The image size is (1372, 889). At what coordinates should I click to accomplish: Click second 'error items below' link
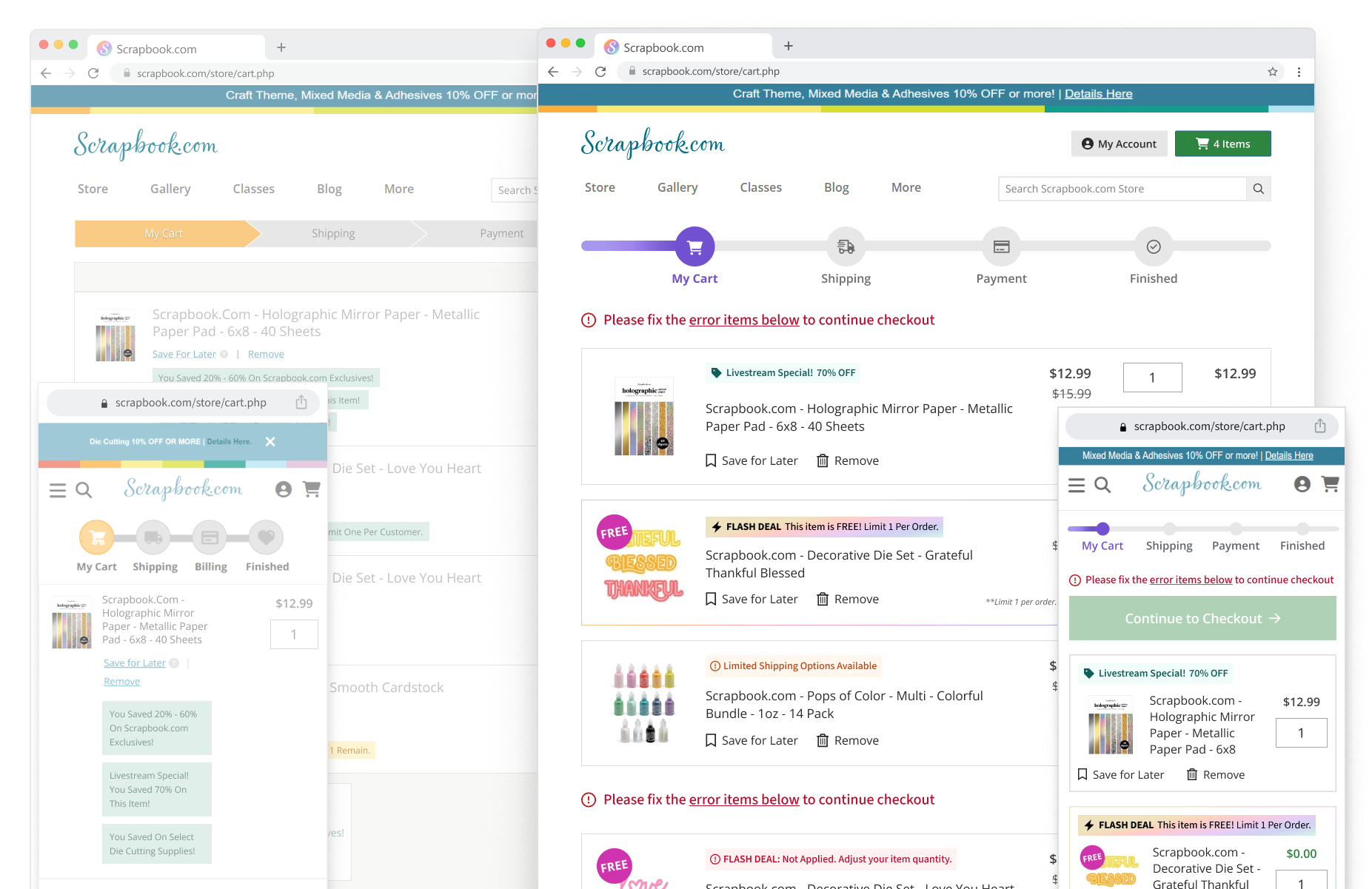[744, 799]
